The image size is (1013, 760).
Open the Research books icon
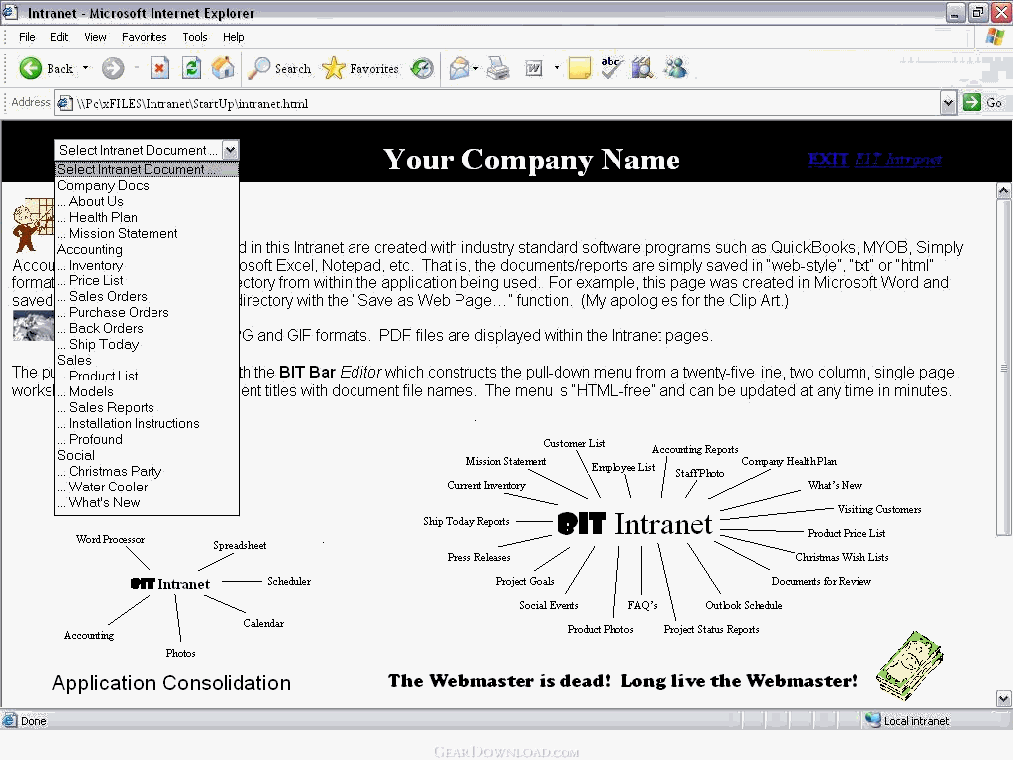pos(642,68)
